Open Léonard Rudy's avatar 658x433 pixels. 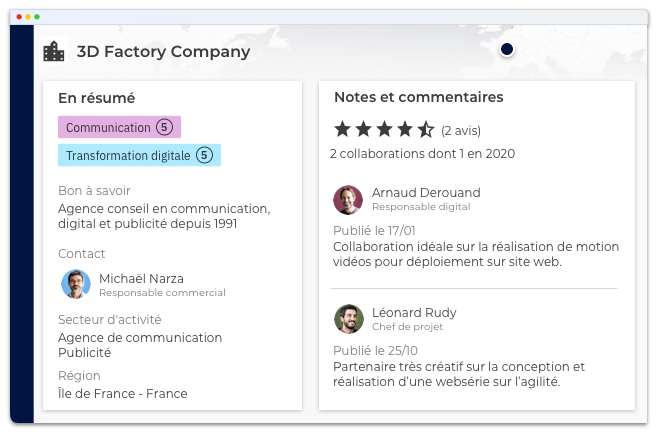[x=348, y=318]
